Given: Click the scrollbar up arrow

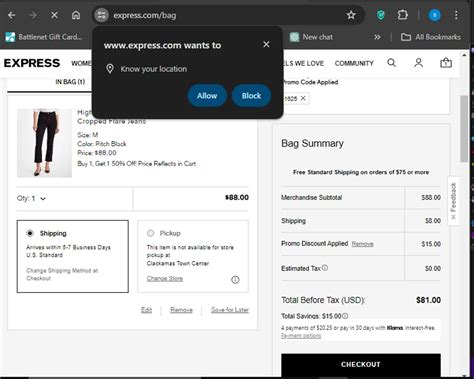Looking at the screenshot, I should [464, 55].
